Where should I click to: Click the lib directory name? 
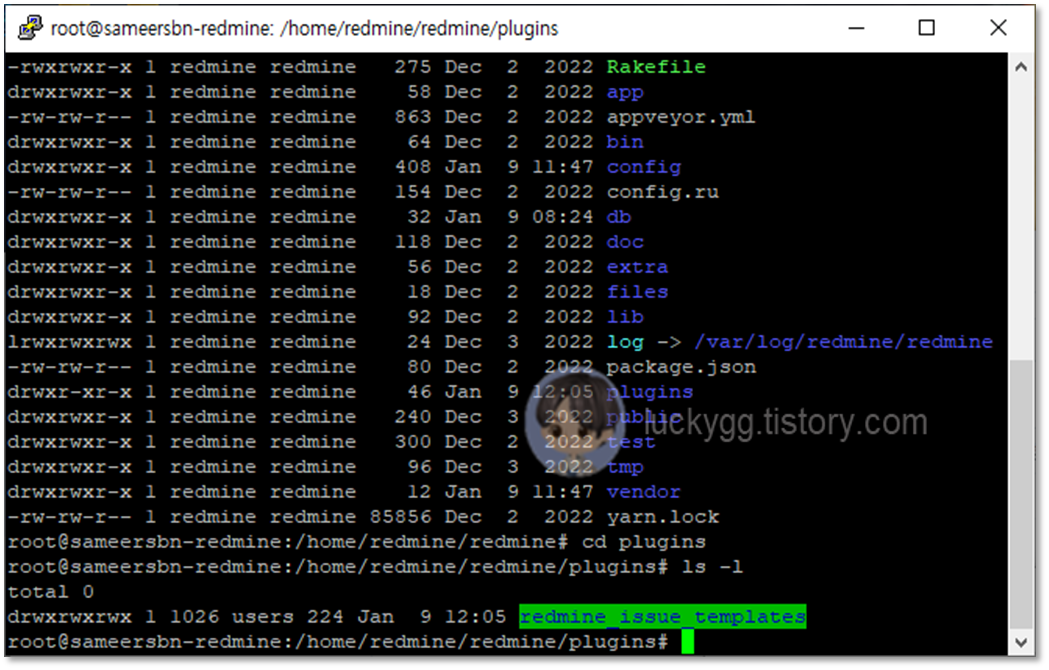tap(625, 317)
